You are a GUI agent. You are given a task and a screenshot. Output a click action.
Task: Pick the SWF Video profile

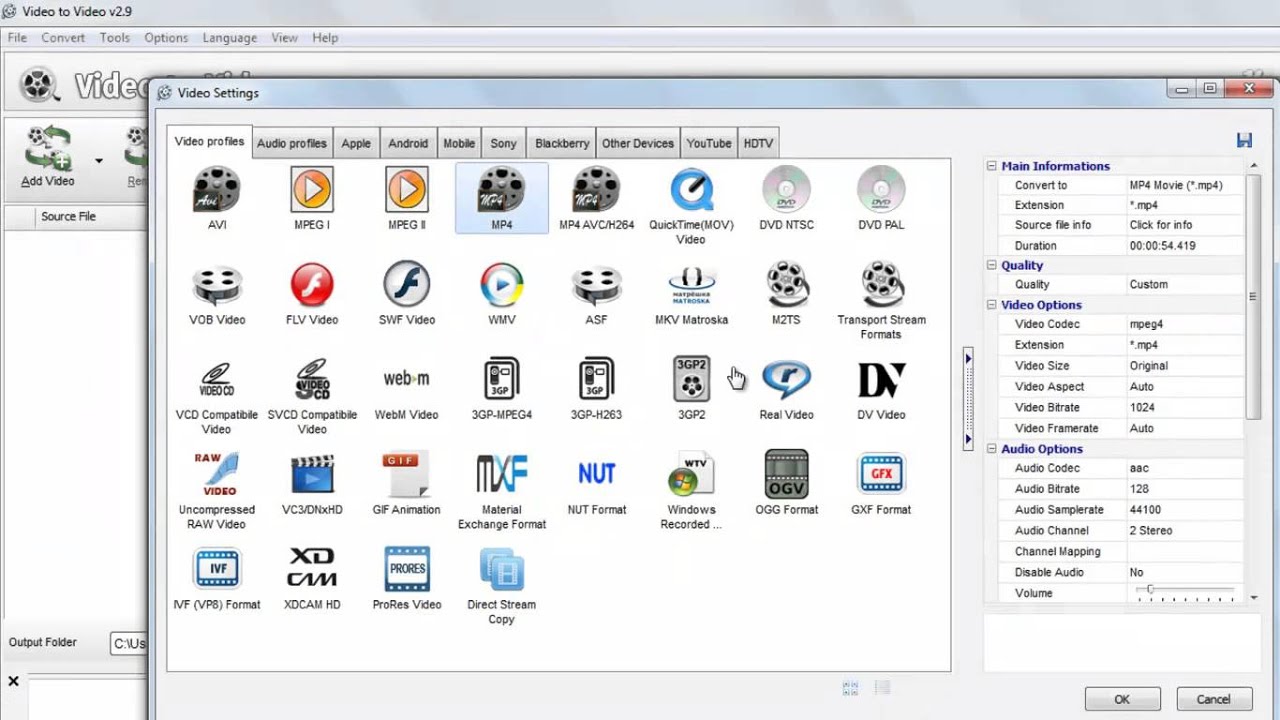[x=407, y=293]
